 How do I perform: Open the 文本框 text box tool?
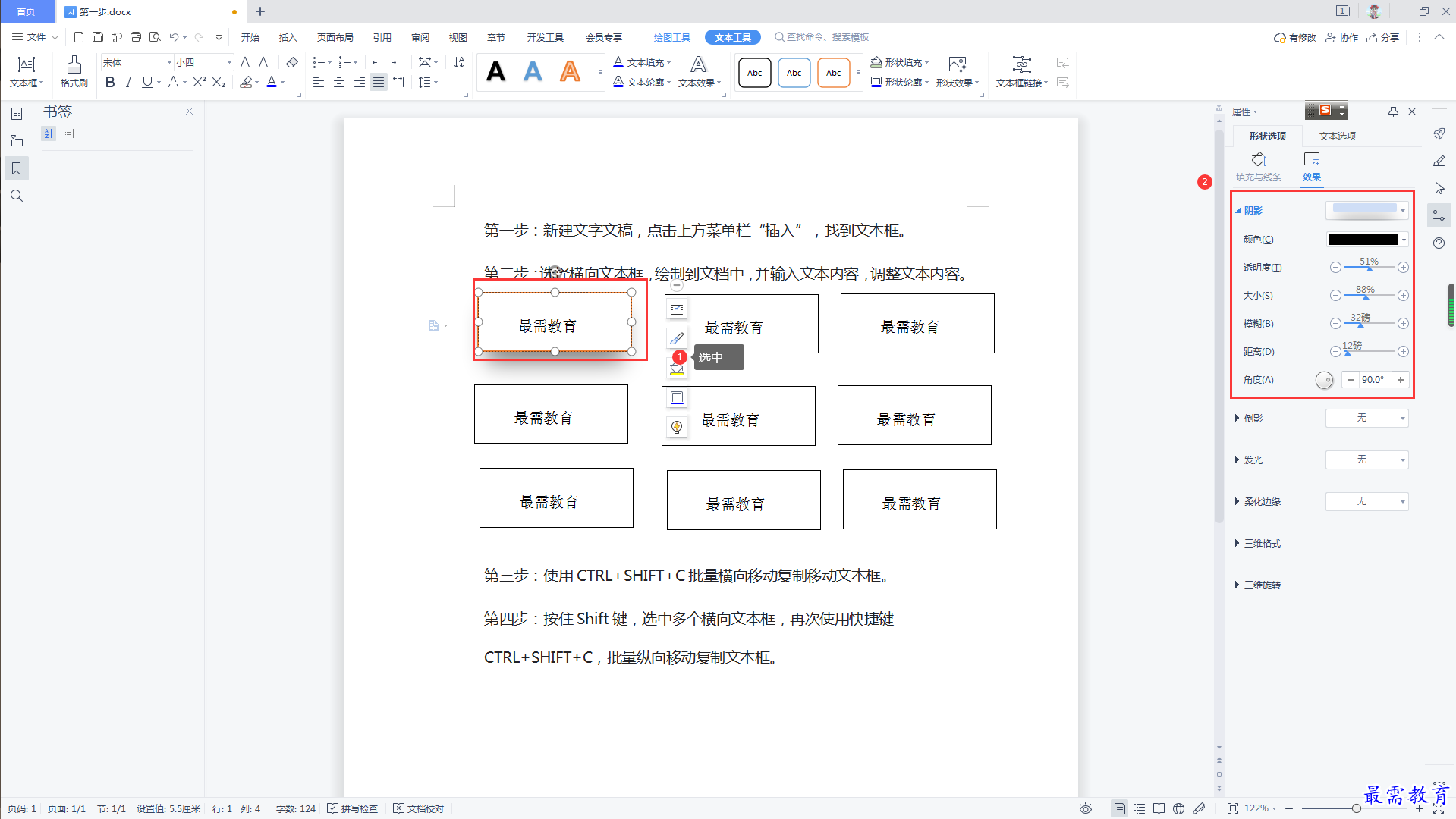27,72
